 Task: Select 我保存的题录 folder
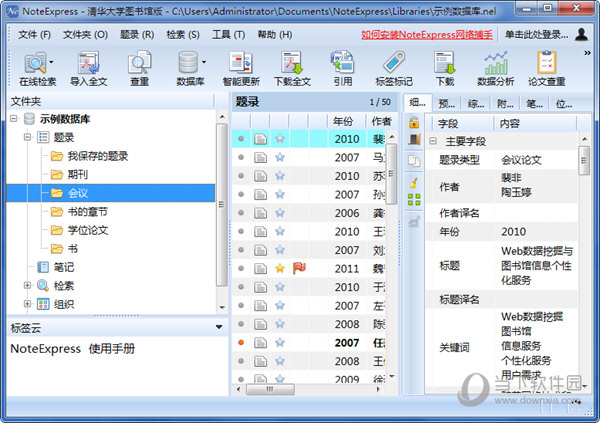(98, 156)
